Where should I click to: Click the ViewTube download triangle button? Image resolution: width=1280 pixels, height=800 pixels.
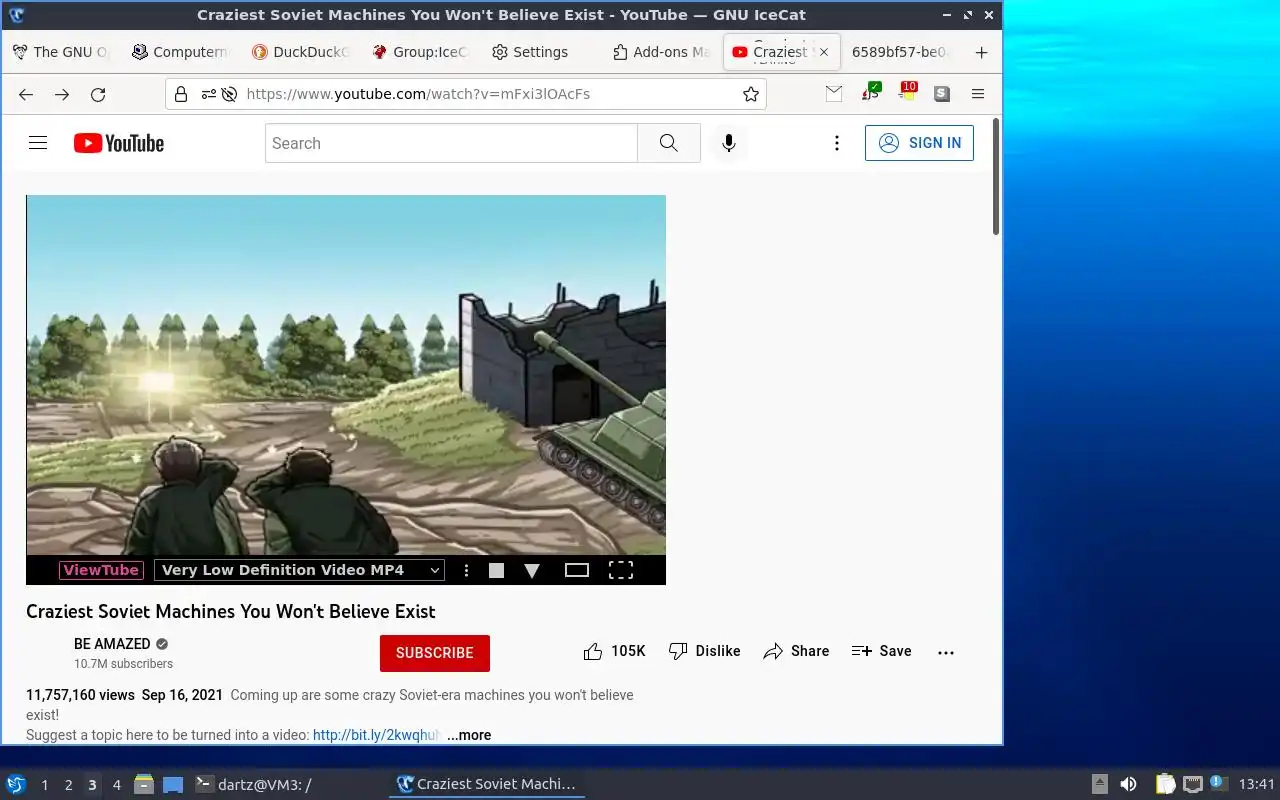click(532, 571)
